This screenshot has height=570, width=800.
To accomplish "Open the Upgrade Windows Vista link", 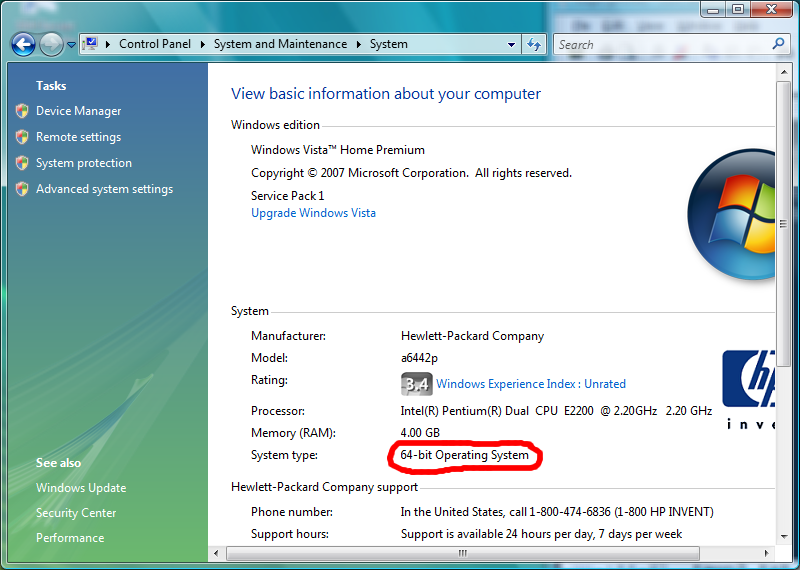I will [313, 213].
